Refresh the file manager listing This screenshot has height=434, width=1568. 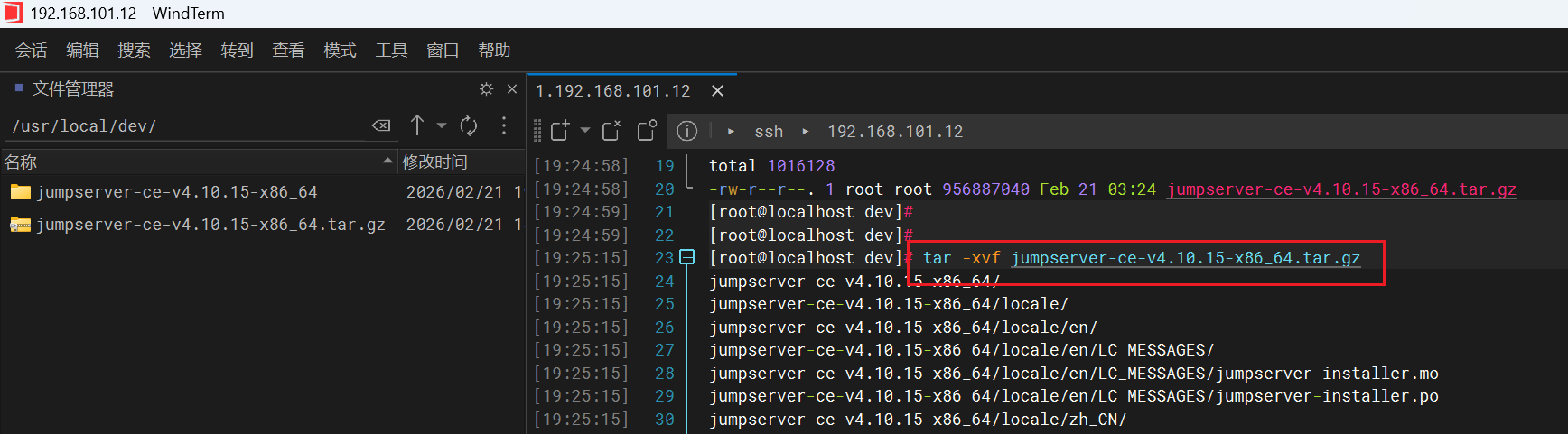click(x=468, y=125)
